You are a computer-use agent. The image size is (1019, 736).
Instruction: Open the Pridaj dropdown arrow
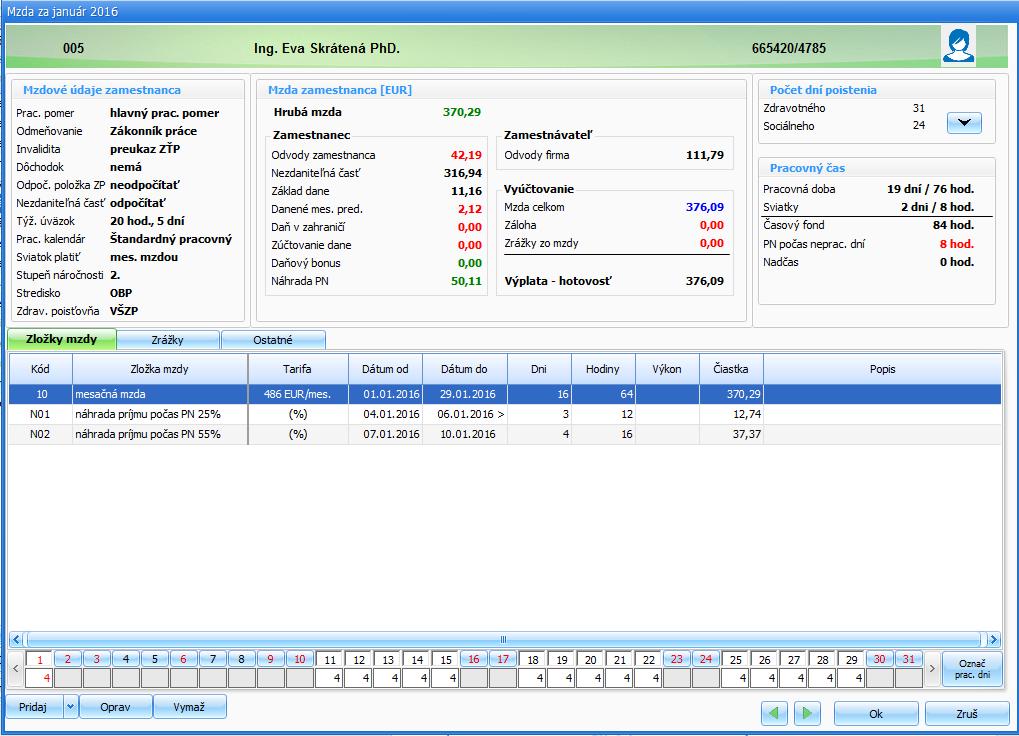(x=71, y=706)
